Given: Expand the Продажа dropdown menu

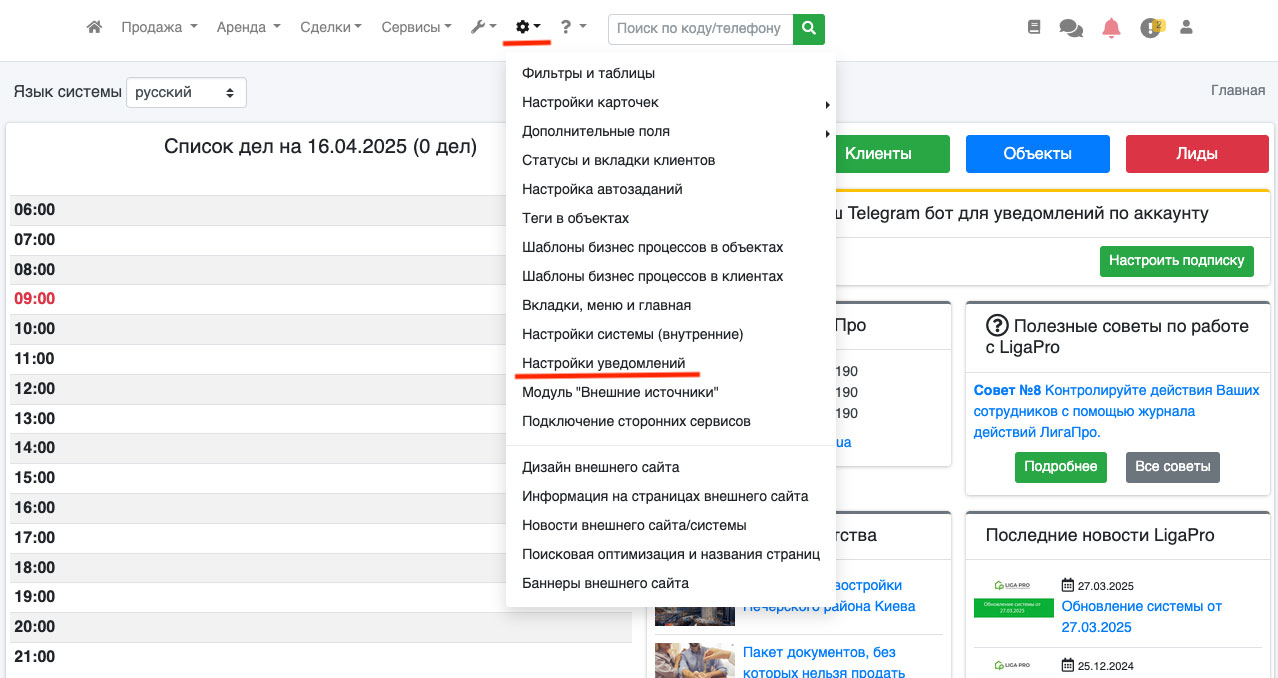Looking at the screenshot, I should pos(159,28).
